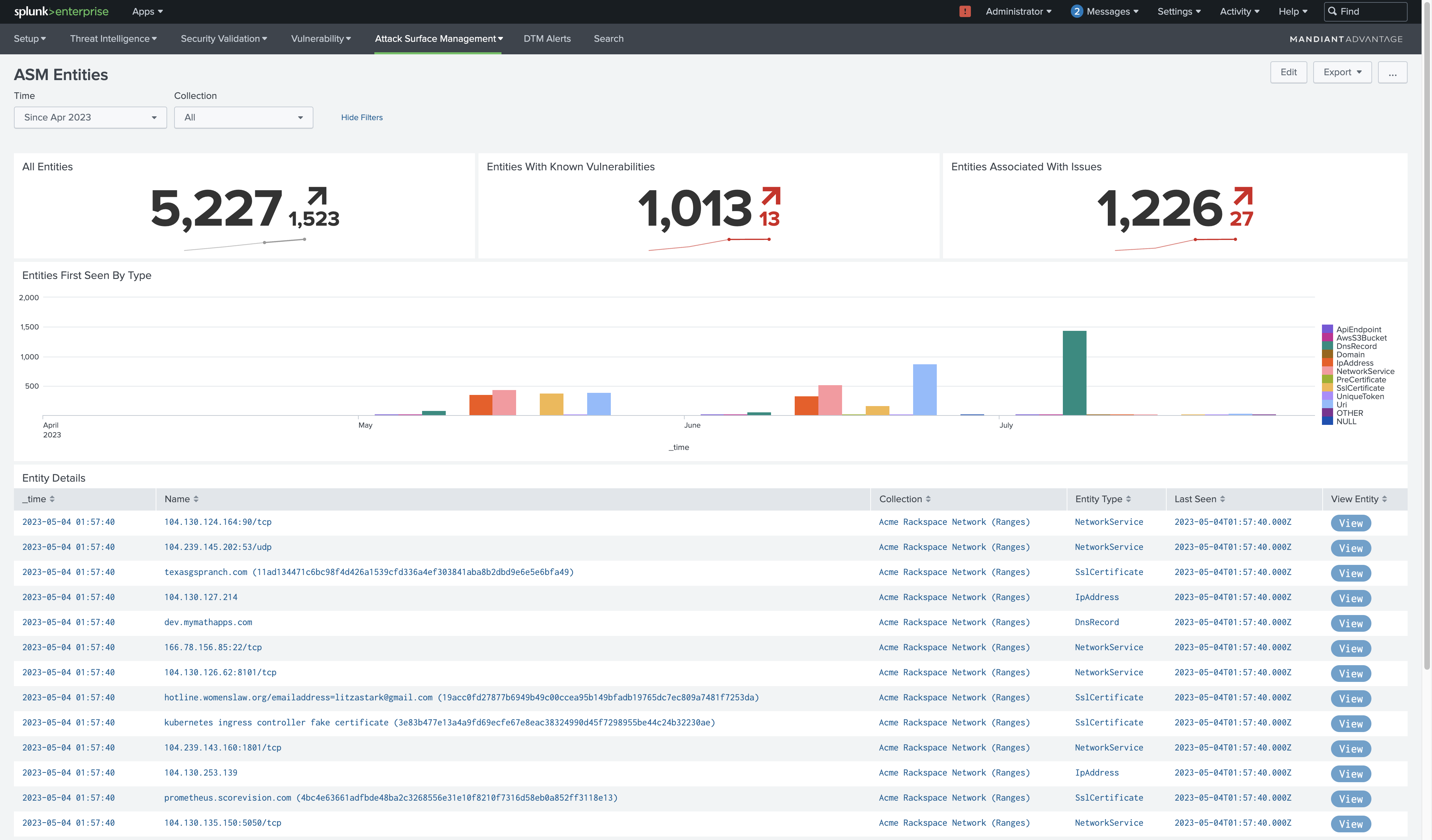Click the name 104.130.135.150:5050/tcp
The width and height of the screenshot is (1432, 840).
223,822
